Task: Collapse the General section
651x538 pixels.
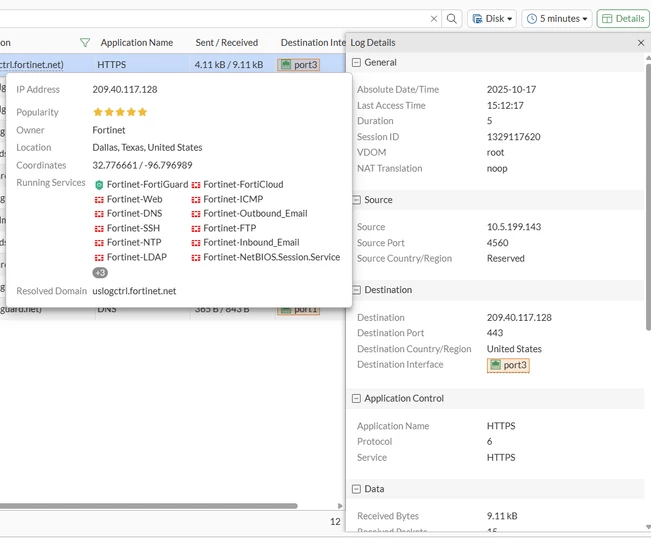Action: 356,62
